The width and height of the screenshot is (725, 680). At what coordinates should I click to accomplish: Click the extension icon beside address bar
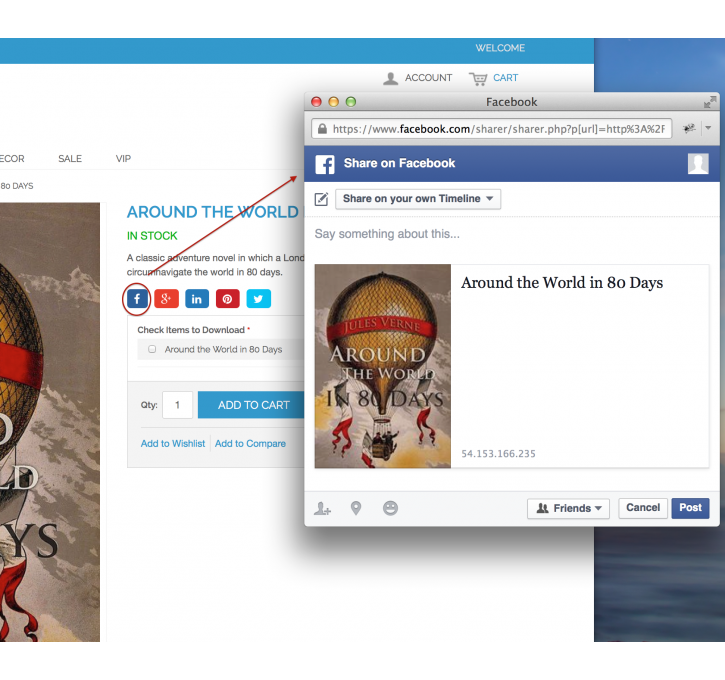click(x=689, y=128)
